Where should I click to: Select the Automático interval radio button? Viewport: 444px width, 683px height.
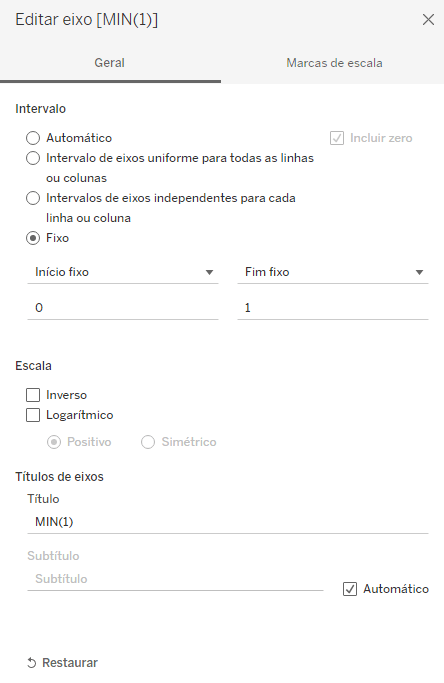click(33, 138)
